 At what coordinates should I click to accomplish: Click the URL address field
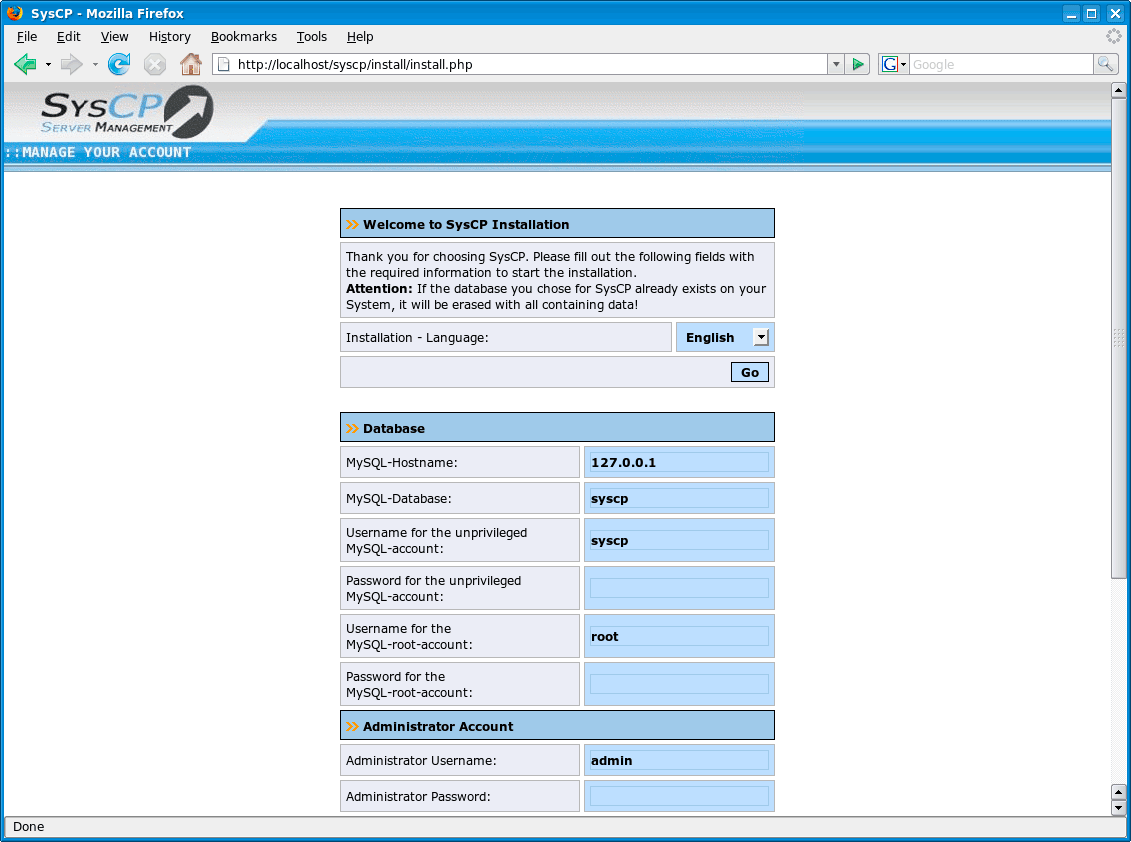(x=532, y=64)
